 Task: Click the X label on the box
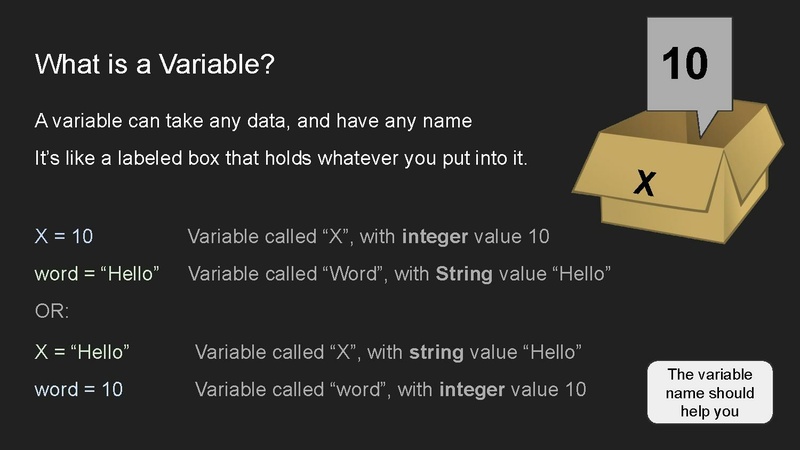click(645, 183)
